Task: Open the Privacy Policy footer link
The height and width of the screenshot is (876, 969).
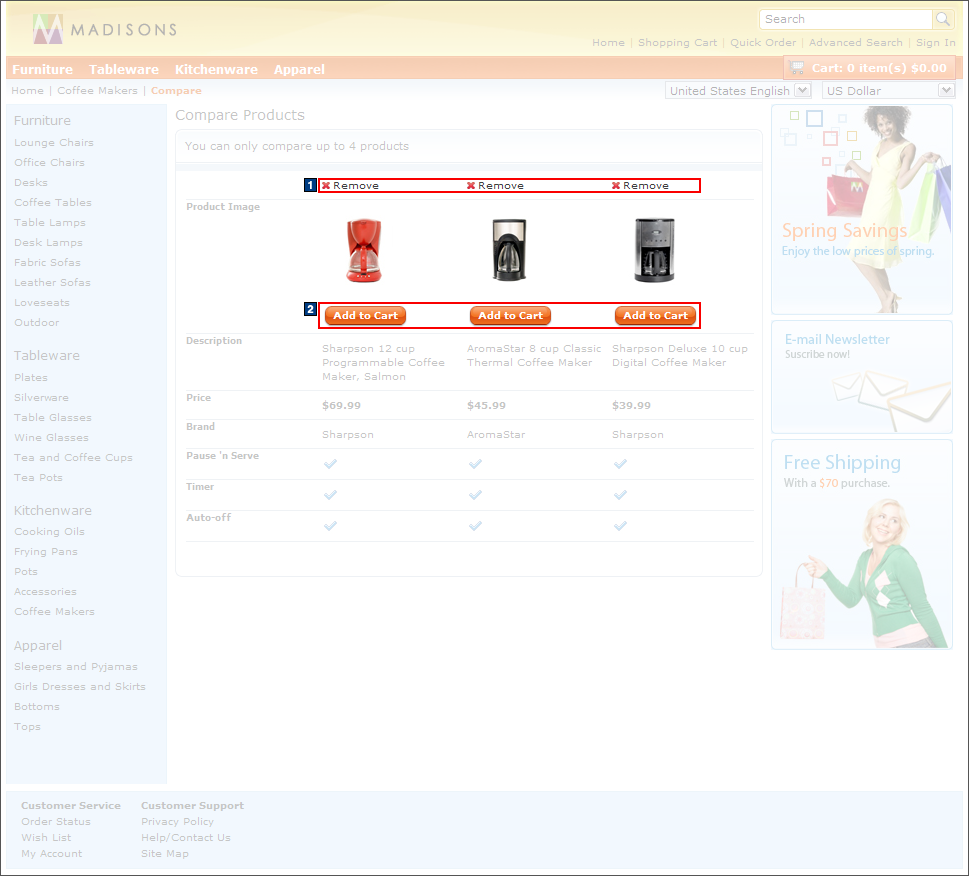Action: 176,821
